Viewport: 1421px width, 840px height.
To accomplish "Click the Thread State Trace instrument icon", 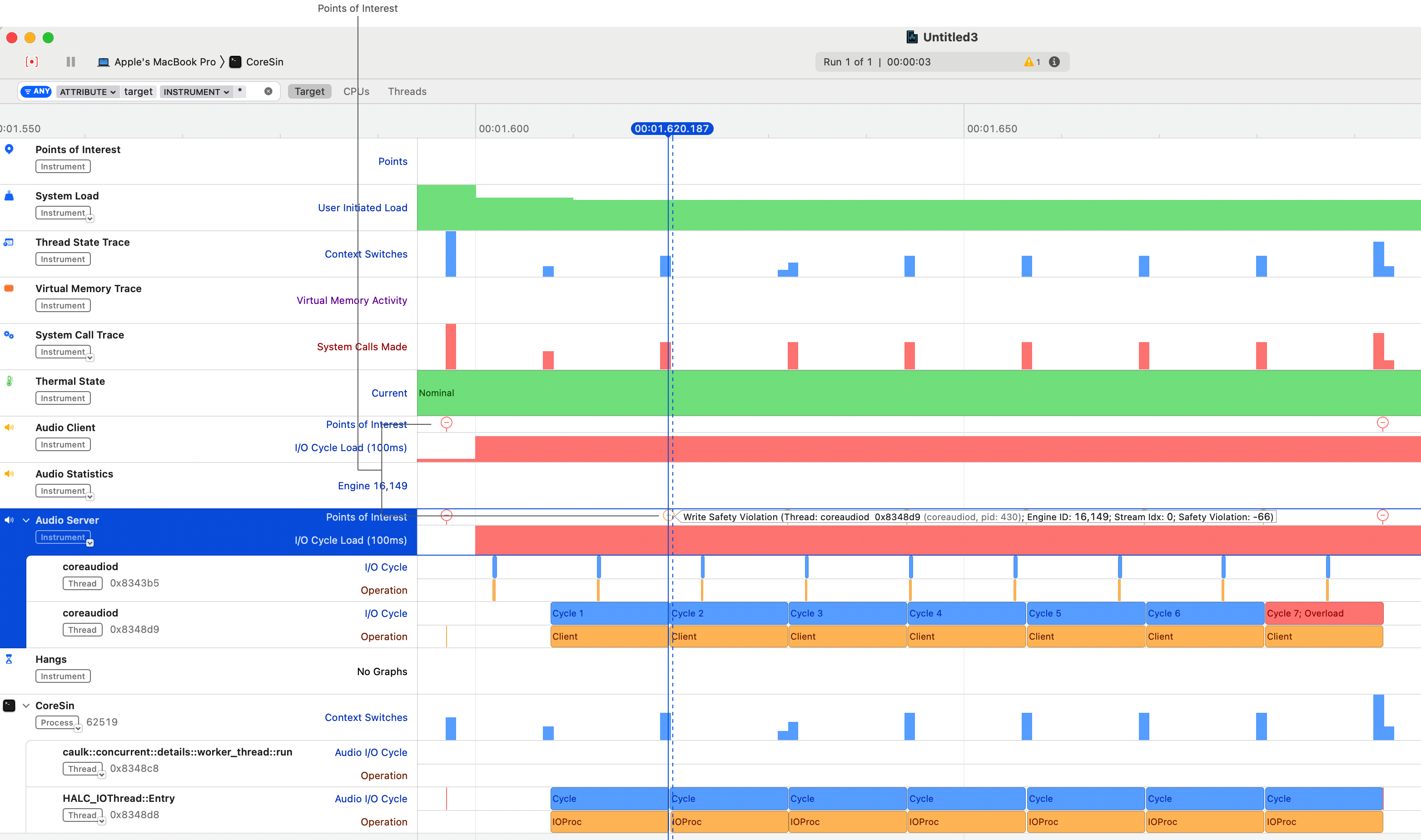I will (x=9, y=242).
